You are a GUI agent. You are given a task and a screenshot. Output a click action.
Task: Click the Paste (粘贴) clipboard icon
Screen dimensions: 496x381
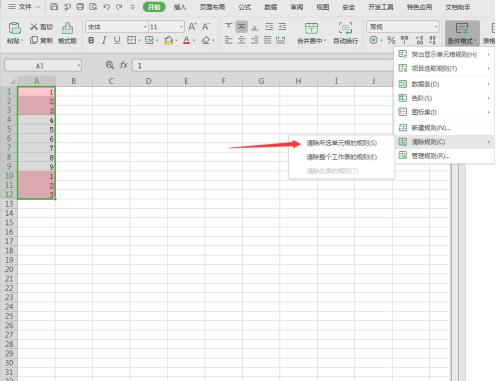pos(15,28)
